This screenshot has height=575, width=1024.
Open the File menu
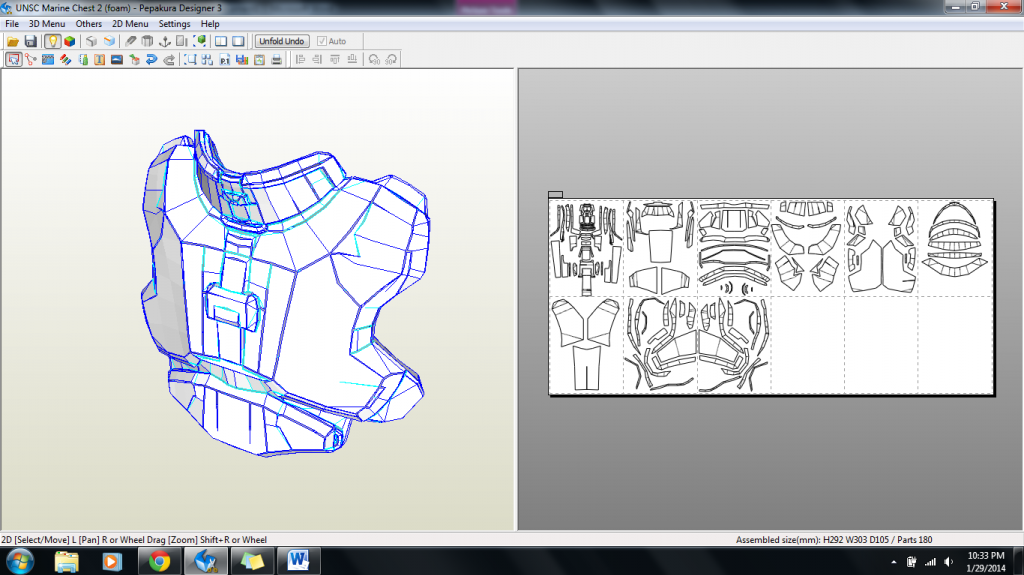12,24
